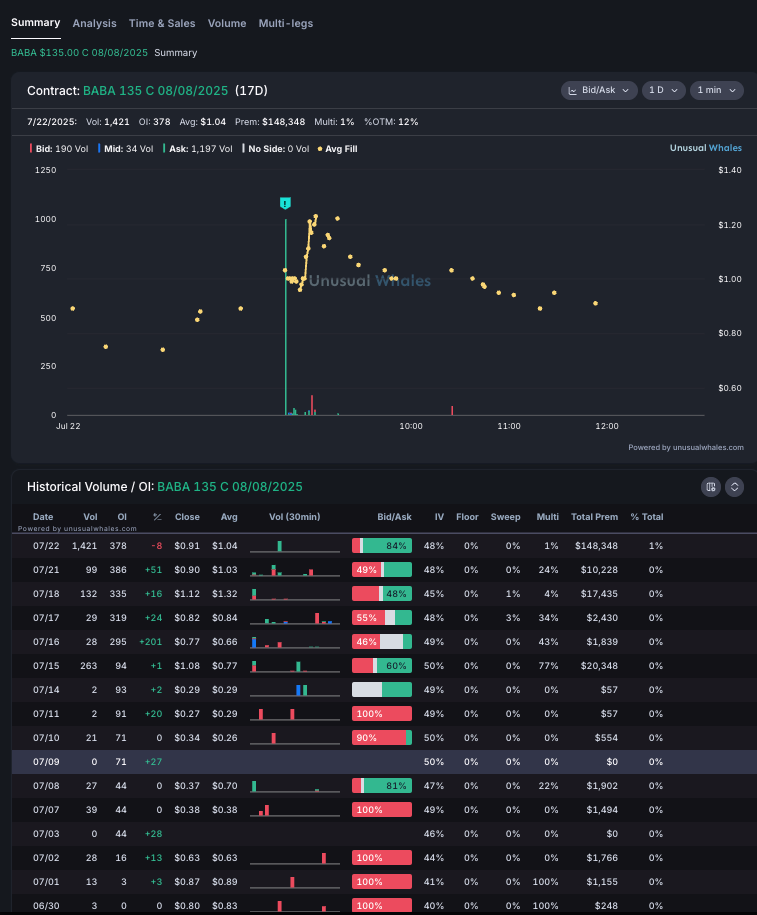Image resolution: width=757 pixels, height=915 pixels.
Task: Click the 30min volume sparkline for 07/17
Action: (295, 617)
